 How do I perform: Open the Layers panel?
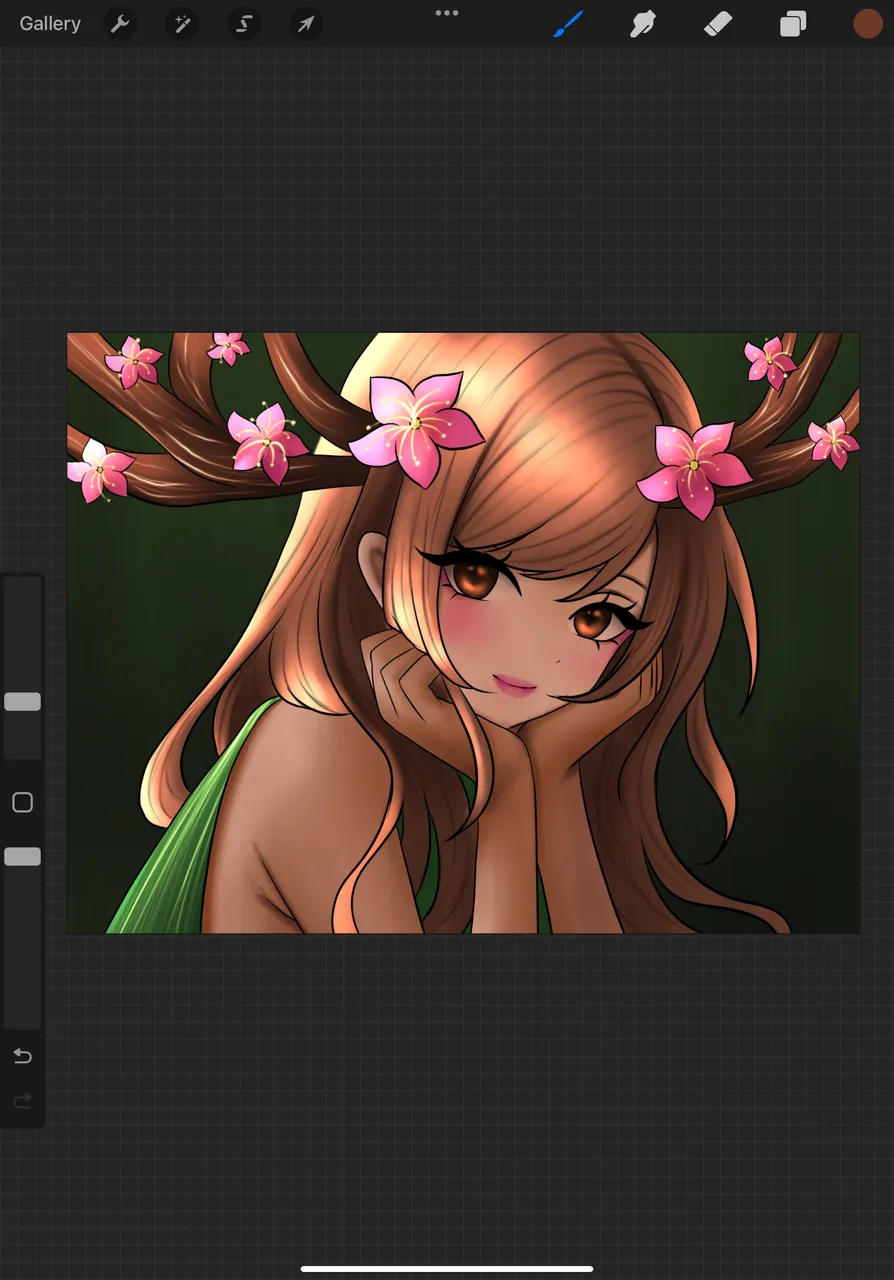click(793, 24)
